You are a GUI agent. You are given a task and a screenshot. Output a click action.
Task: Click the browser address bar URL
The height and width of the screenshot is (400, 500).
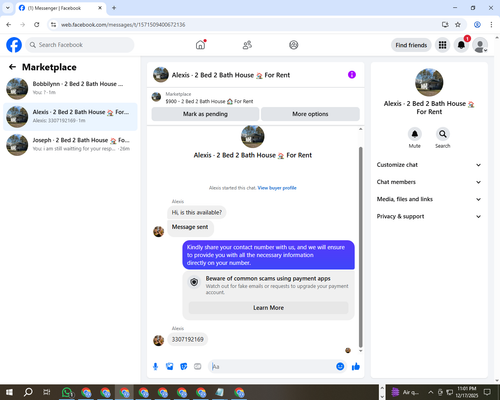click(x=123, y=25)
